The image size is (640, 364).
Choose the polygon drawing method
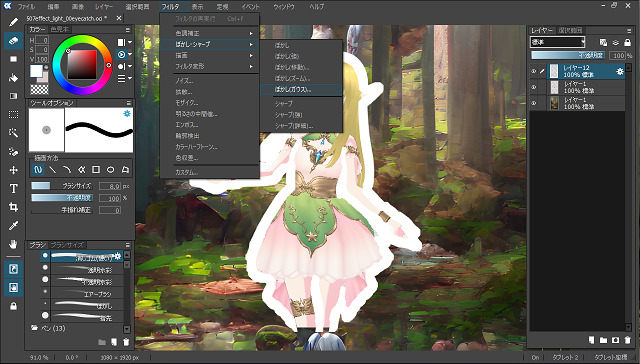pos(125,169)
